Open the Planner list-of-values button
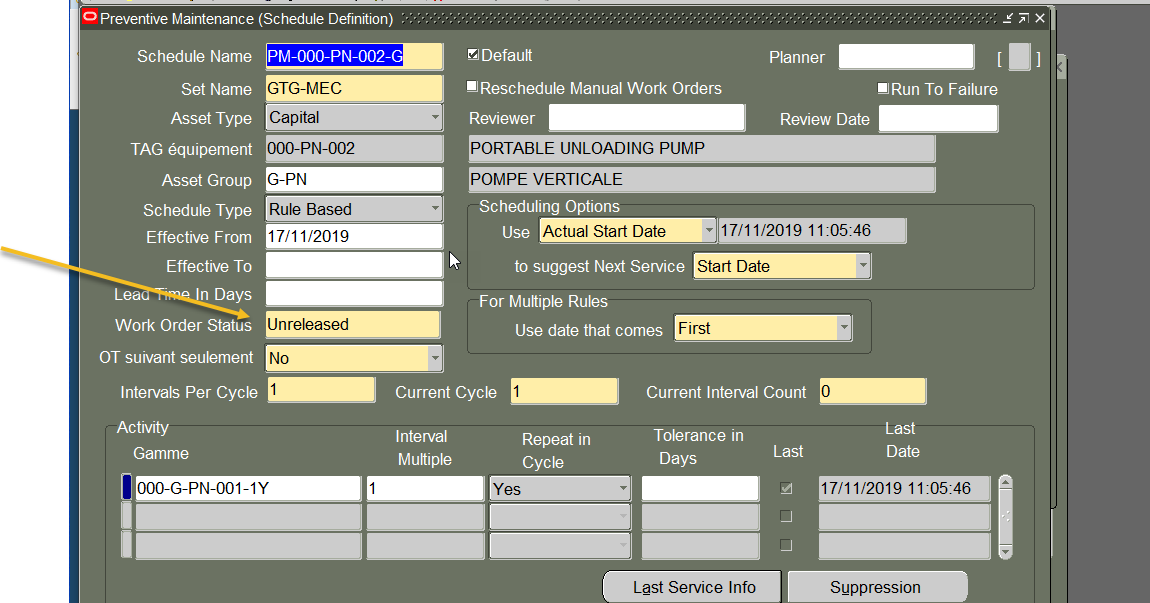 point(1020,56)
